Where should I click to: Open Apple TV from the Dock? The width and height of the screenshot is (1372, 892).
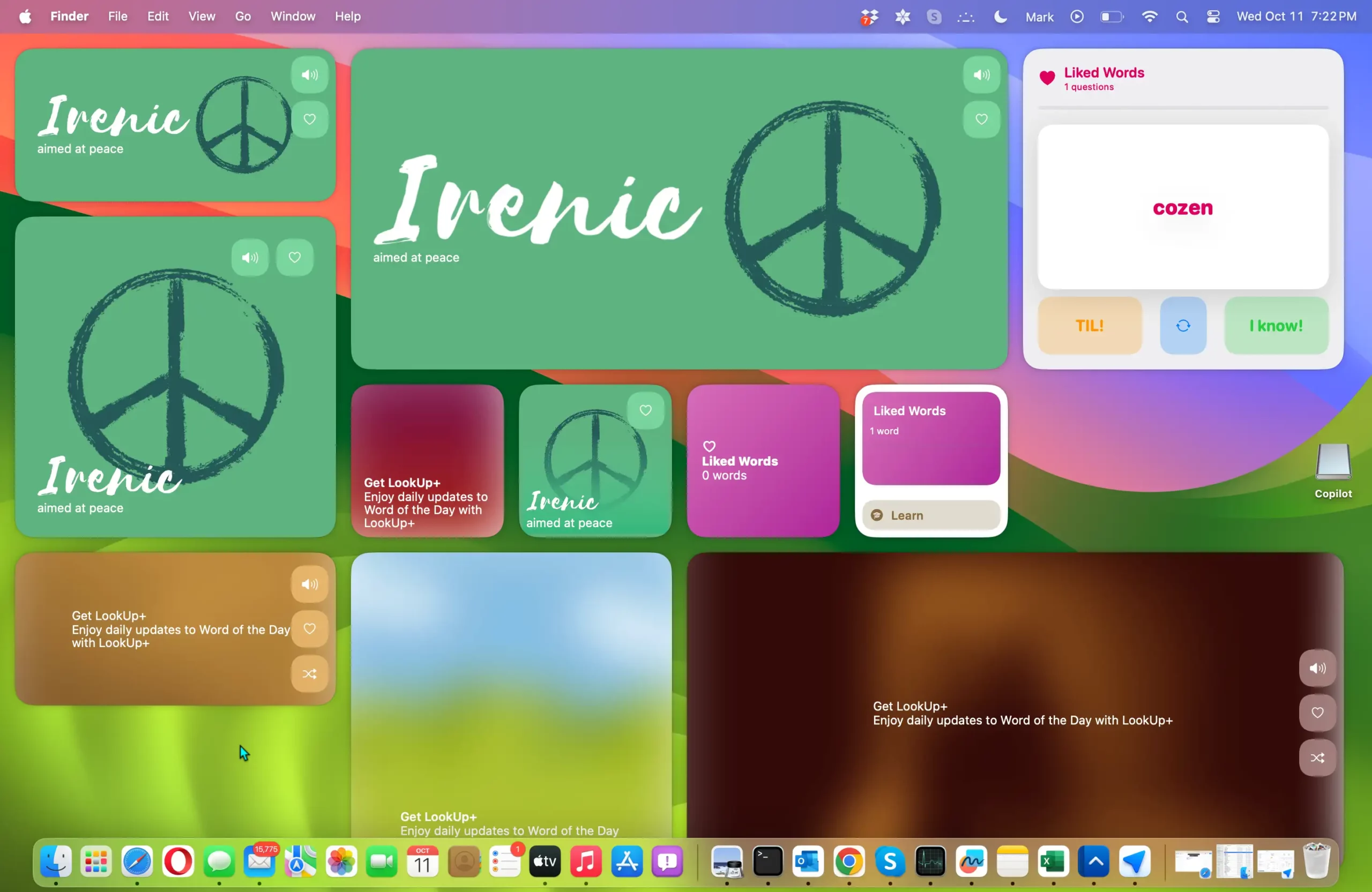[545, 862]
